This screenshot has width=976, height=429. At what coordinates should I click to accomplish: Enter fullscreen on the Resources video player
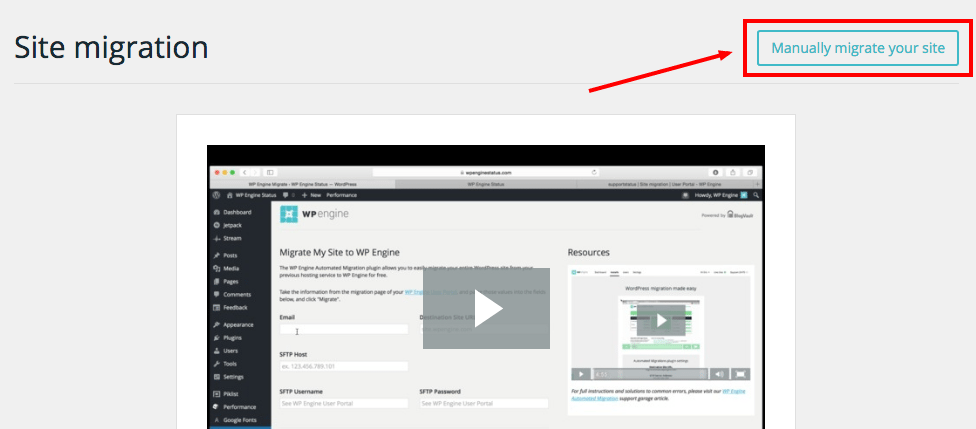pos(738,374)
